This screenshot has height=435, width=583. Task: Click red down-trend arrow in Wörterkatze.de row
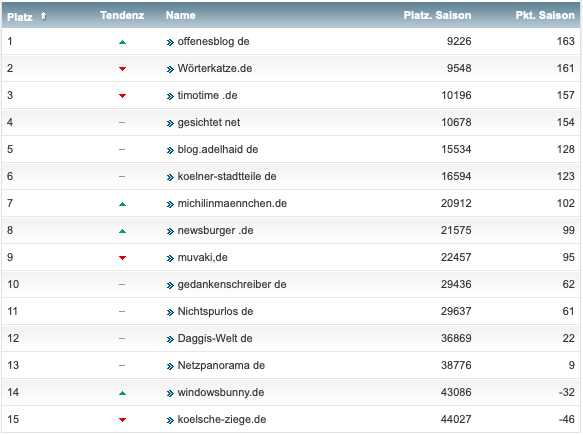(122, 69)
